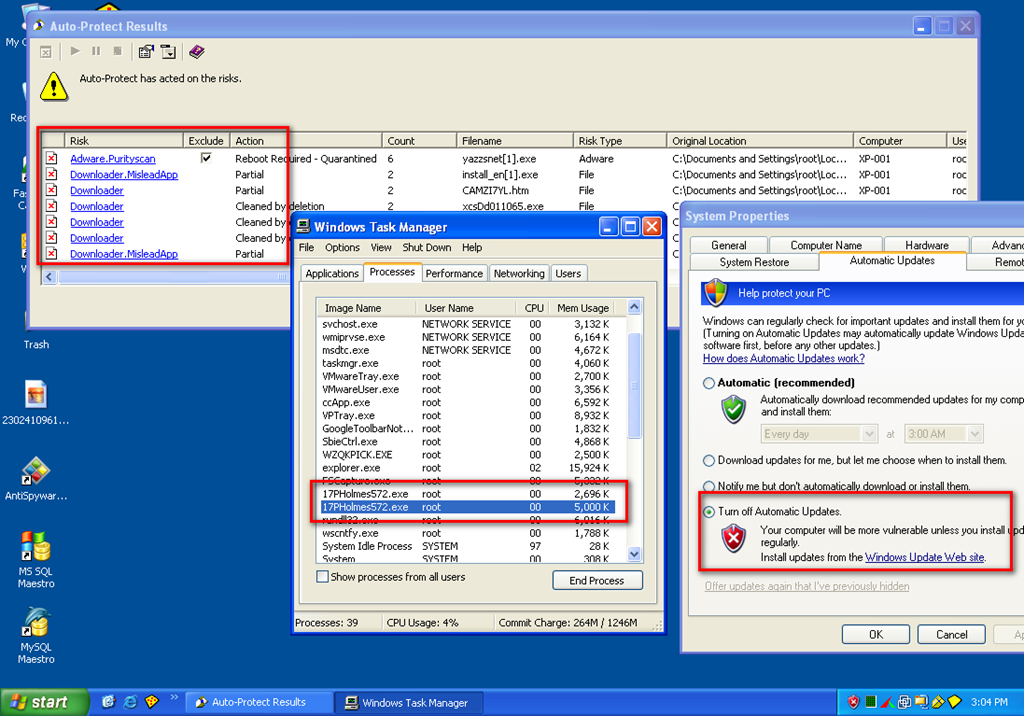Open the File menu in Task Manager

[306, 248]
